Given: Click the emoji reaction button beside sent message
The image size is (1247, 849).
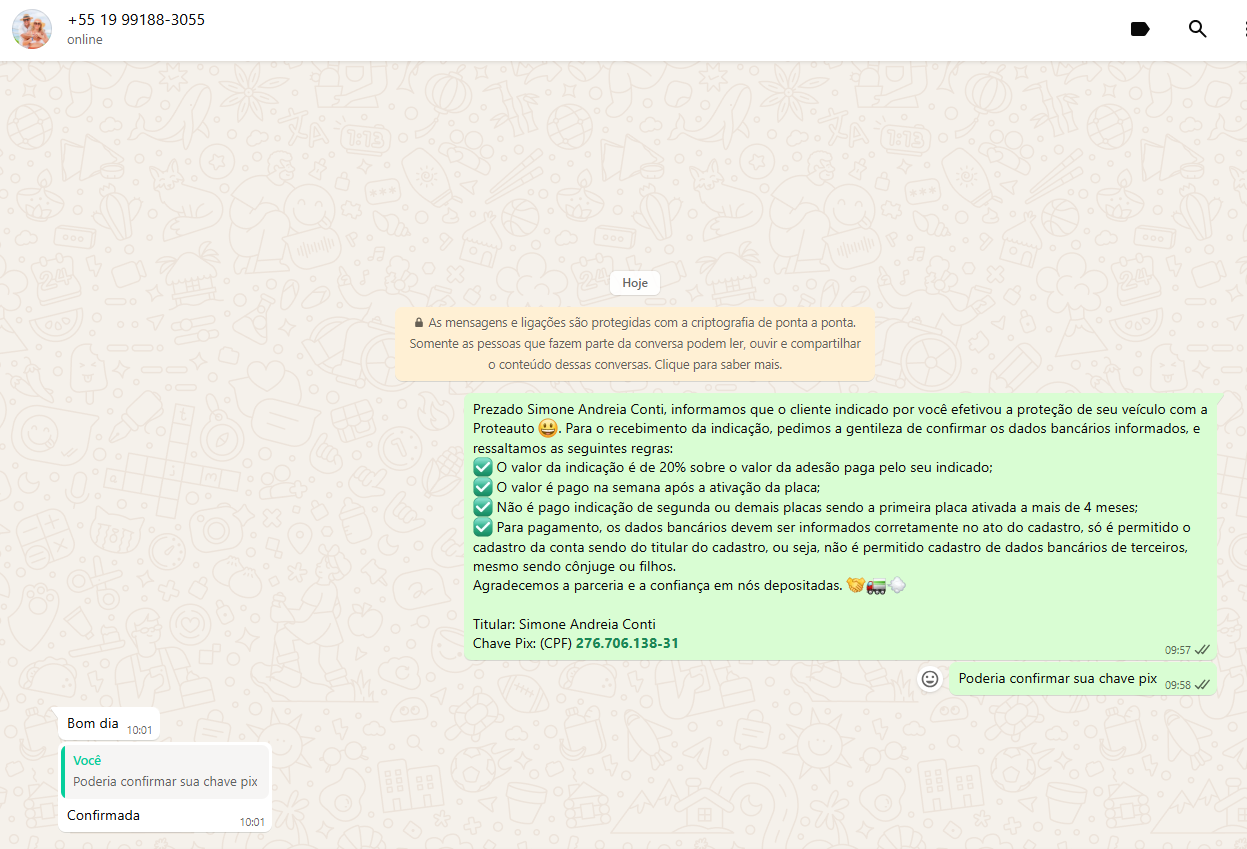Looking at the screenshot, I should pyautogui.click(x=930, y=679).
